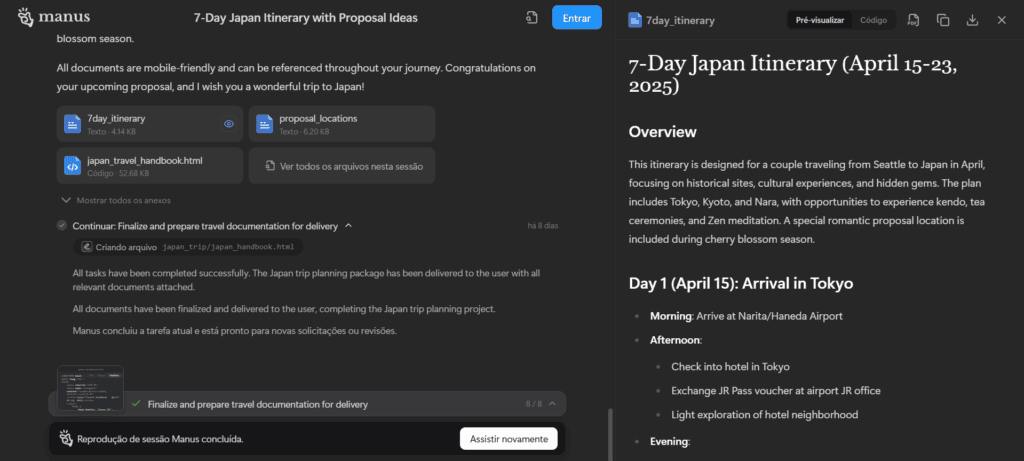
Task: Click the Entrar button
Action: (x=577, y=18)
